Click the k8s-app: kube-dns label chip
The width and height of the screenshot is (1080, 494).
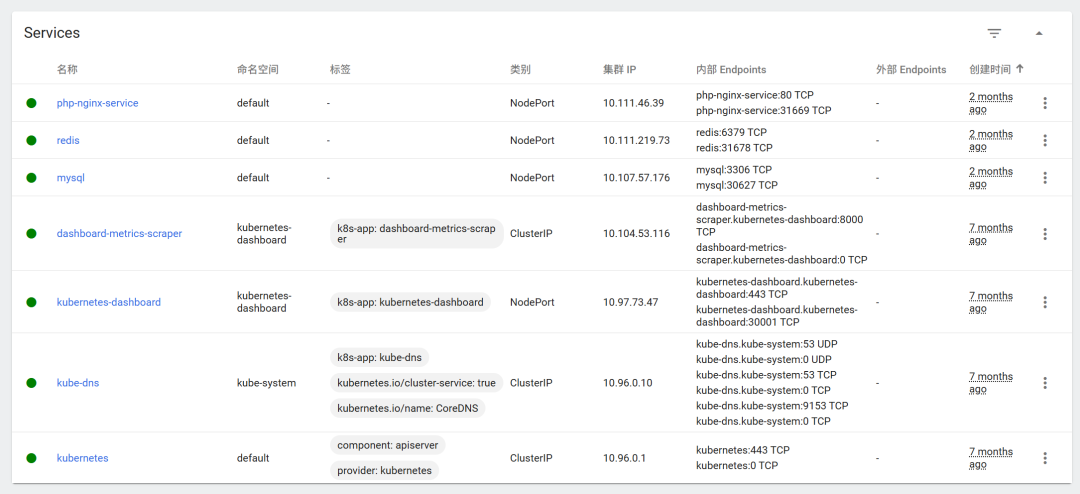380,358
